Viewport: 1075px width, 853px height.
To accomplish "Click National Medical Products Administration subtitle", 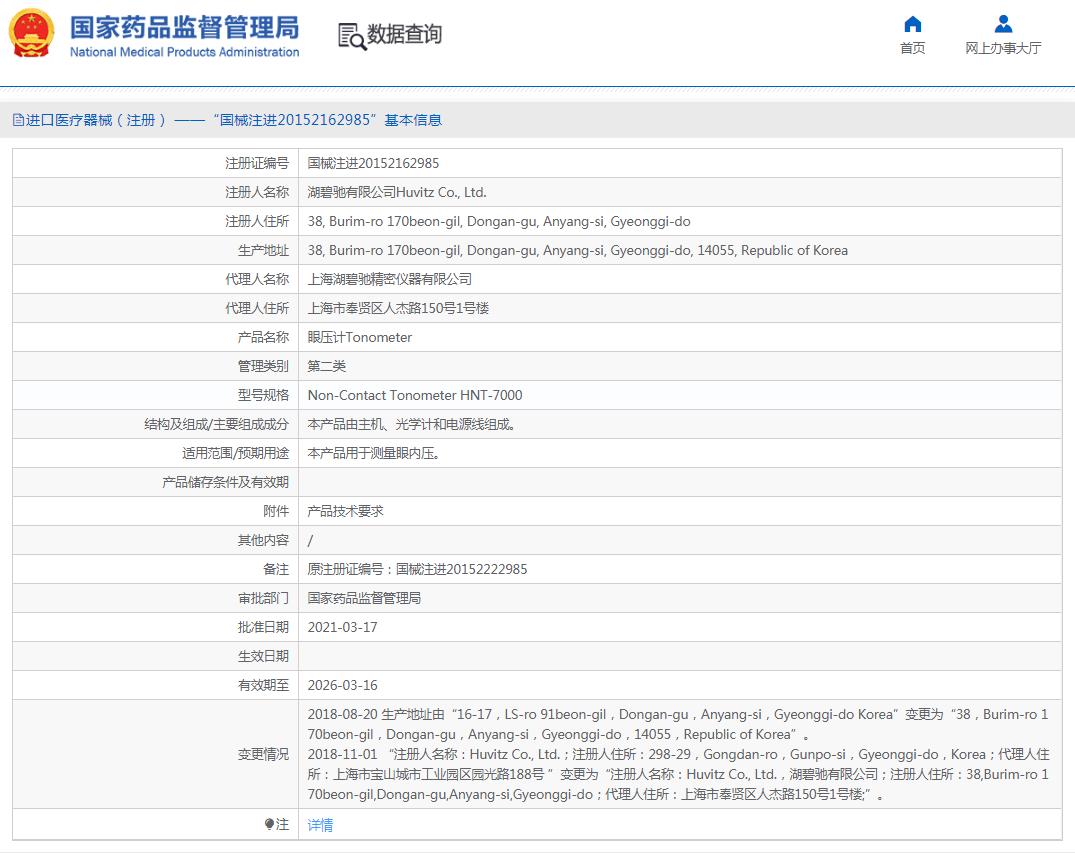I will point(184,52).
